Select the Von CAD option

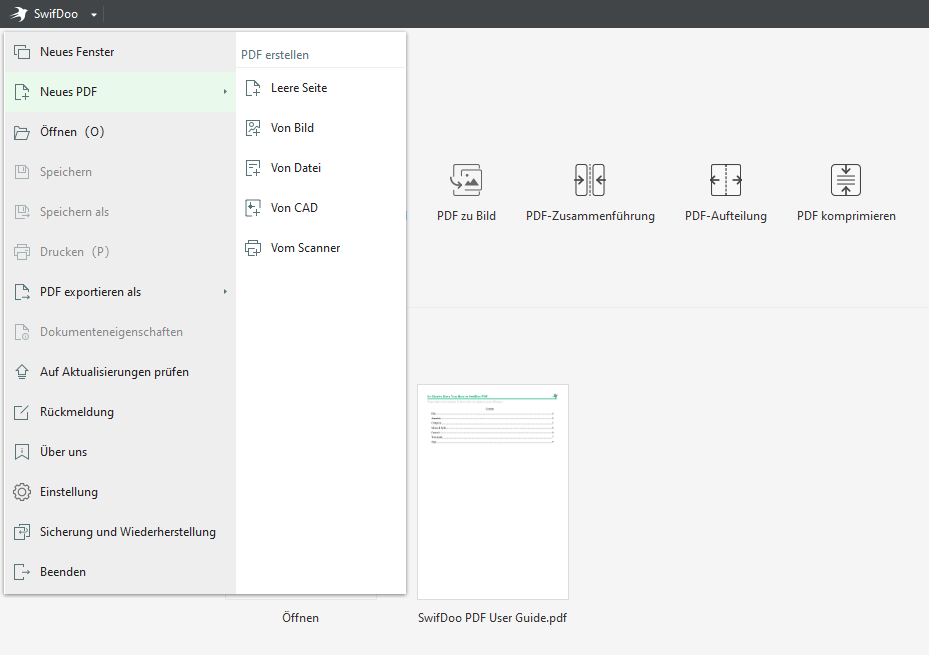[321, 208]
